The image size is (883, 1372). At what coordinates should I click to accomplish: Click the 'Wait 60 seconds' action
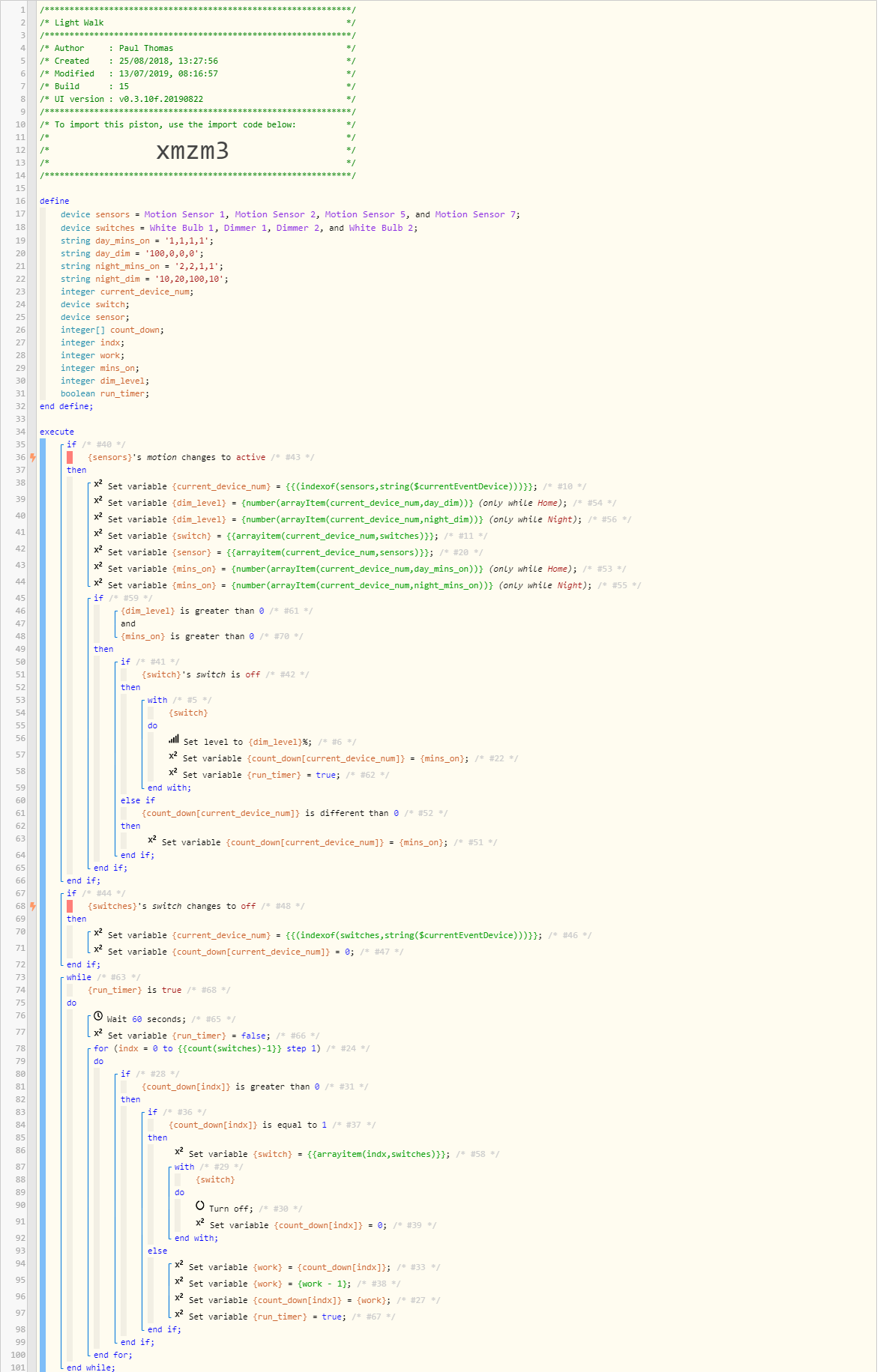(146, 1019)
